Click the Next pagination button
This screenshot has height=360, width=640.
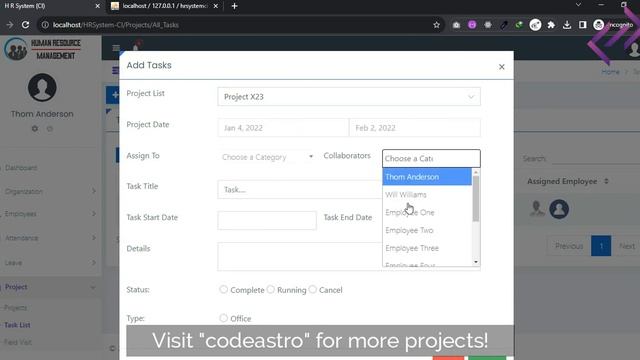tap(627, 246)
